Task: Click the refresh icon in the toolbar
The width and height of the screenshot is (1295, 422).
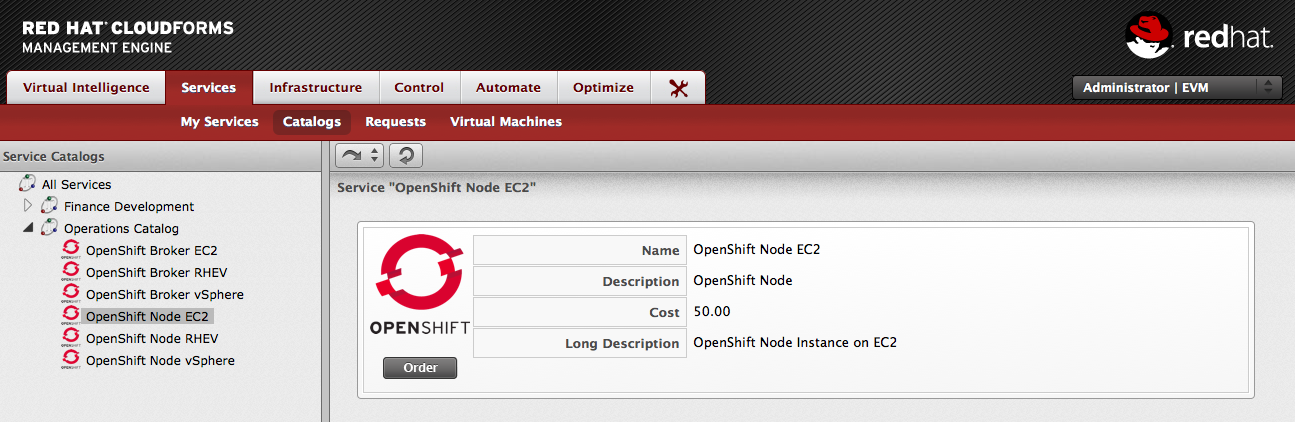Action: [405, 155]
